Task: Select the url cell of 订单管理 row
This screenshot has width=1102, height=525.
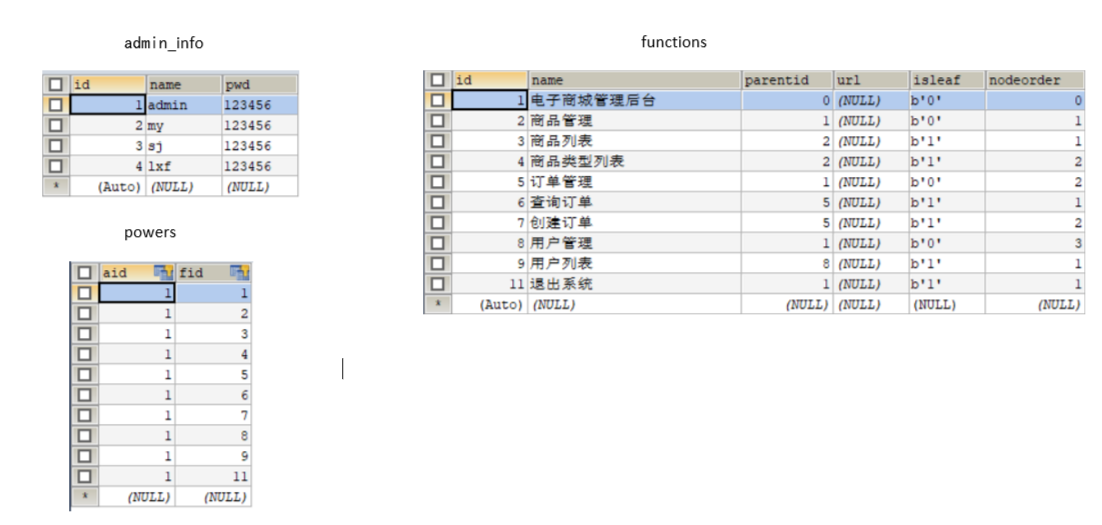Action: 871,182
